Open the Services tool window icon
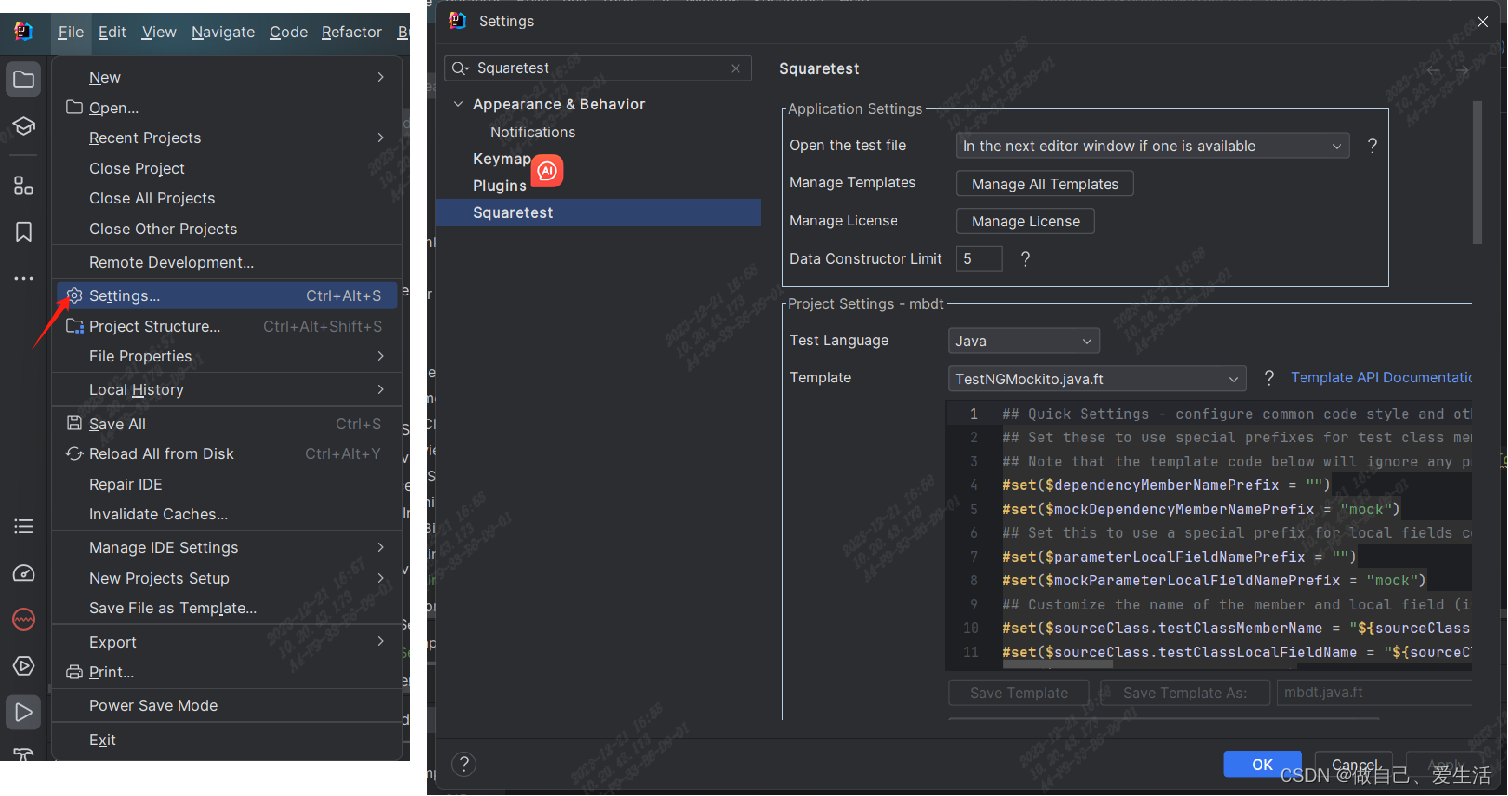This screenshot has height=796, width=1508. (x=24, y=666)
